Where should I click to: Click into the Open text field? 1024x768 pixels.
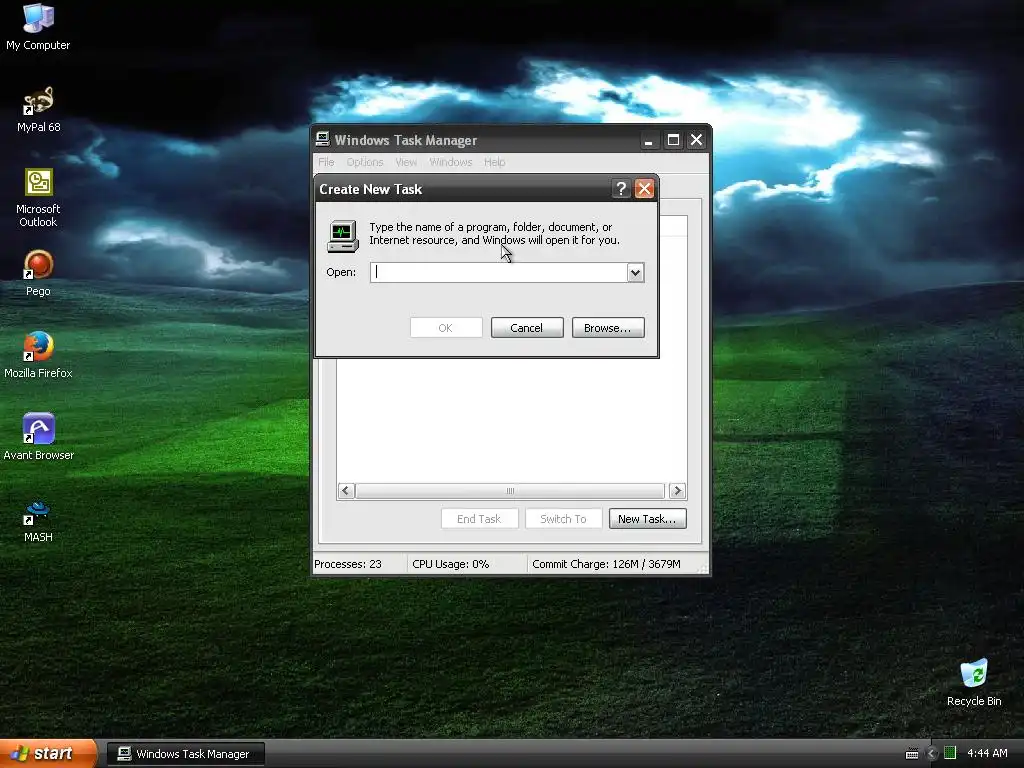(x=499, y=272)
